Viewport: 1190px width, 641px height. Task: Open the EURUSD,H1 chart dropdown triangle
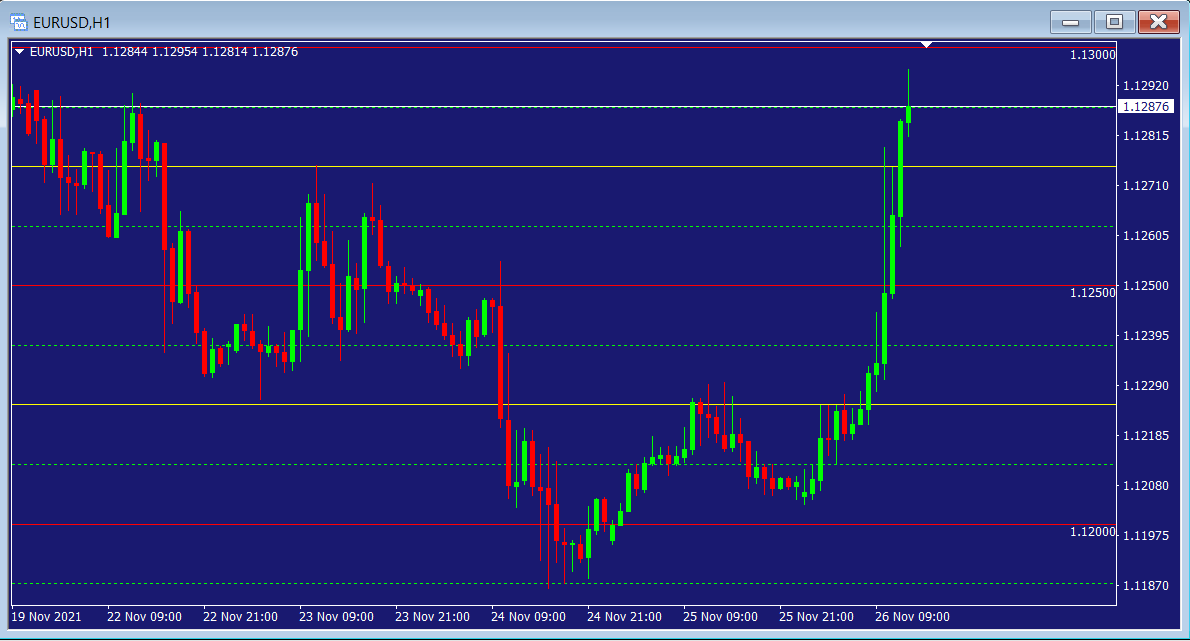pos(20,52)
